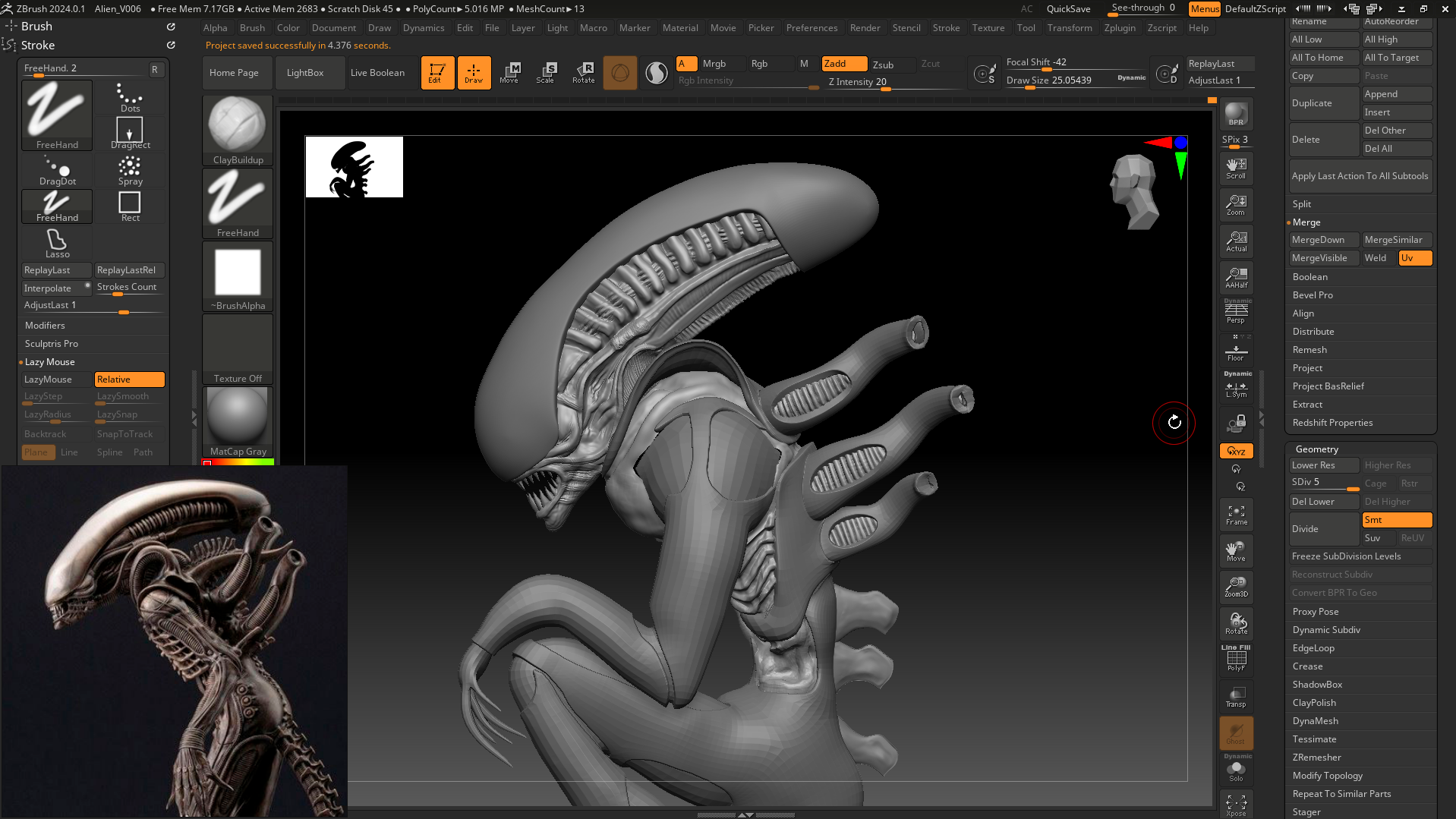Open the BrushAlpha selector
This screenshot has width=1456, height=819.
click(x=238, y=276)
